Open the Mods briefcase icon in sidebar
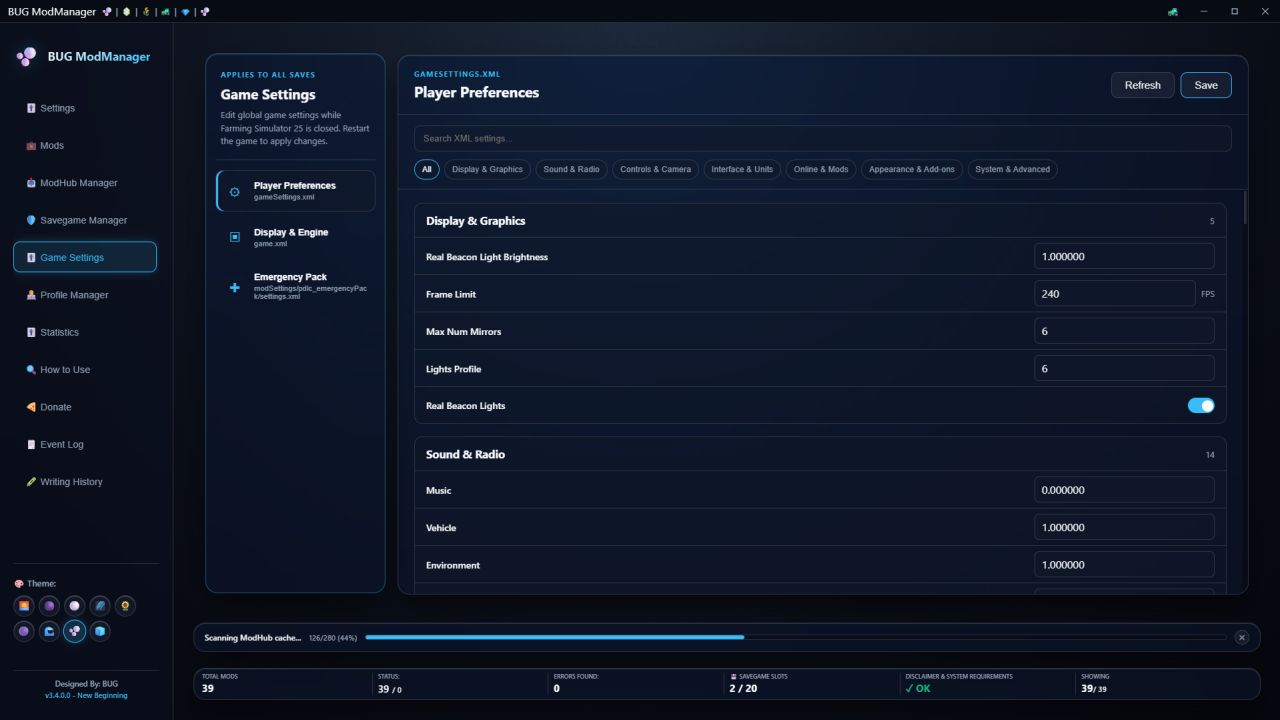The width and height of the screenshot is (1280, 720). tap(31, 146)
